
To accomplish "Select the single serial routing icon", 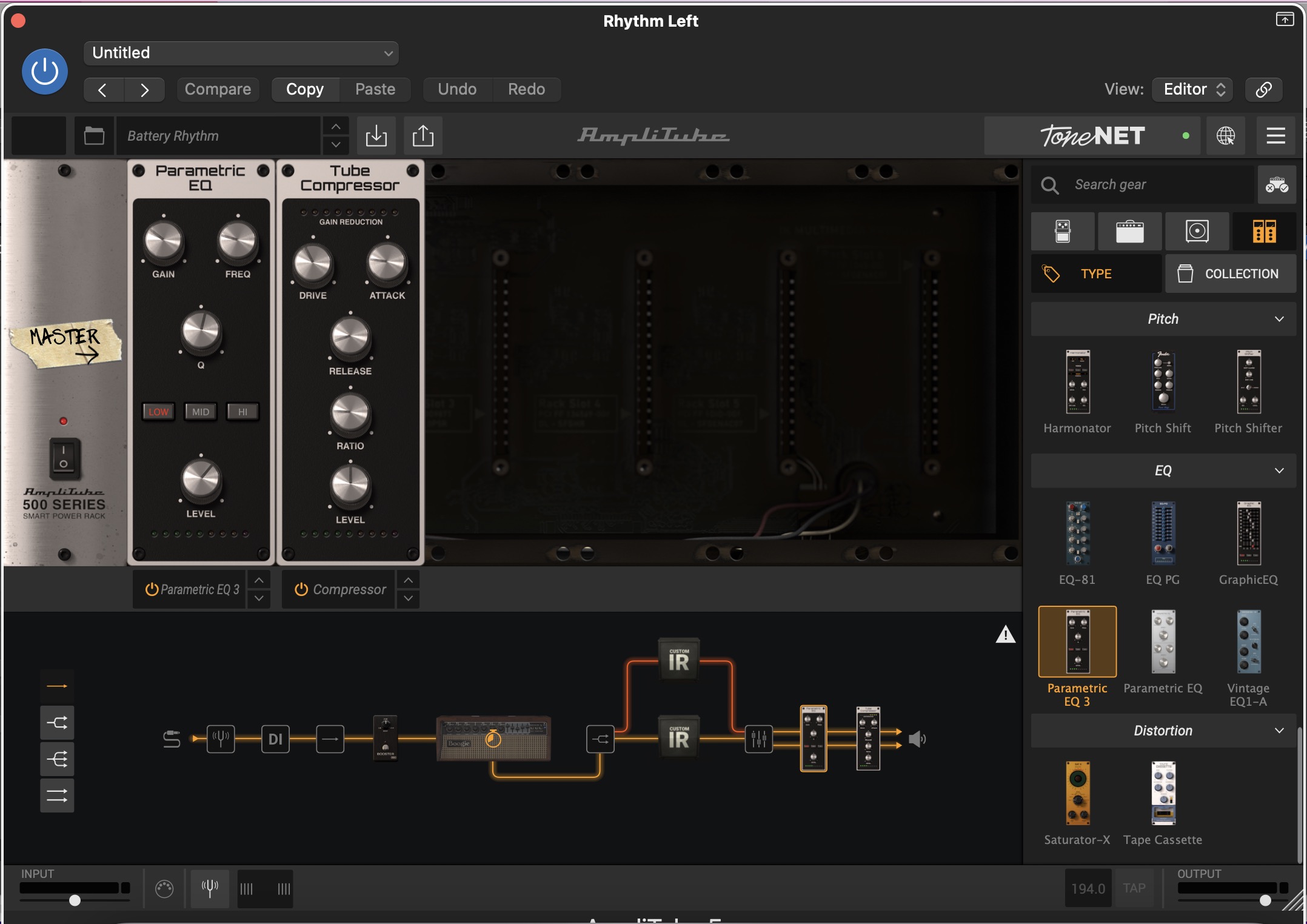I will [x=57, y=686].
